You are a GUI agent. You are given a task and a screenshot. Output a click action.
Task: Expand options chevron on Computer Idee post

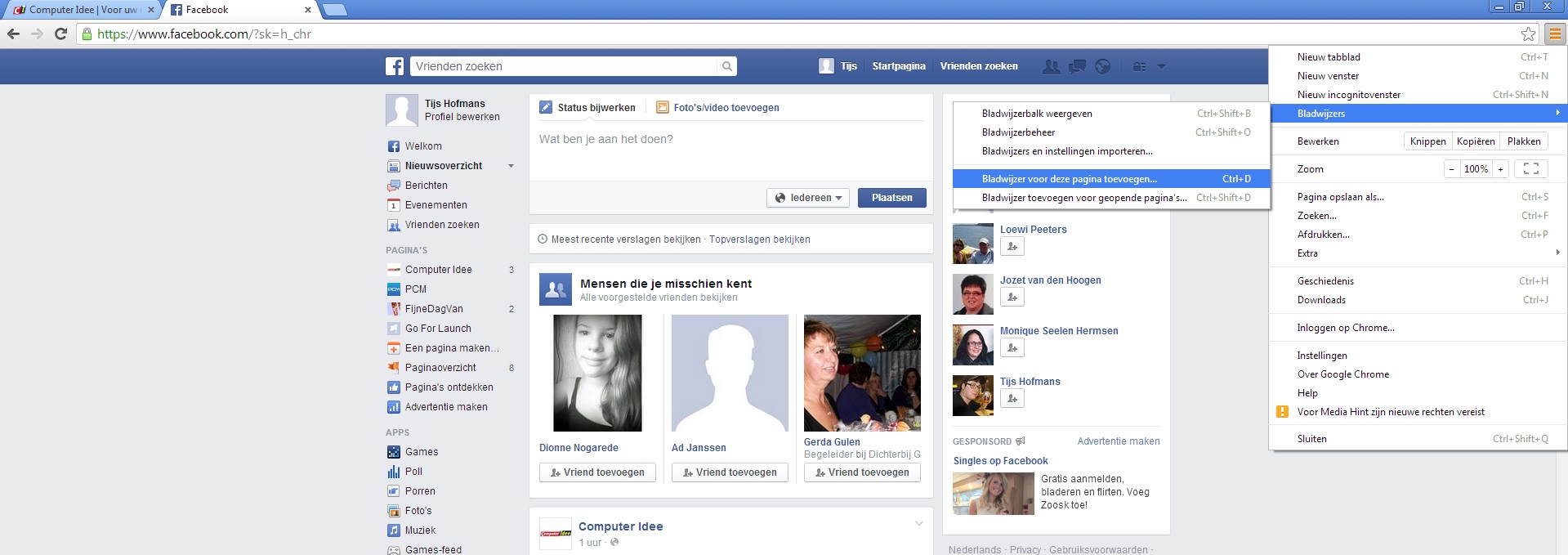click(918, 523)
